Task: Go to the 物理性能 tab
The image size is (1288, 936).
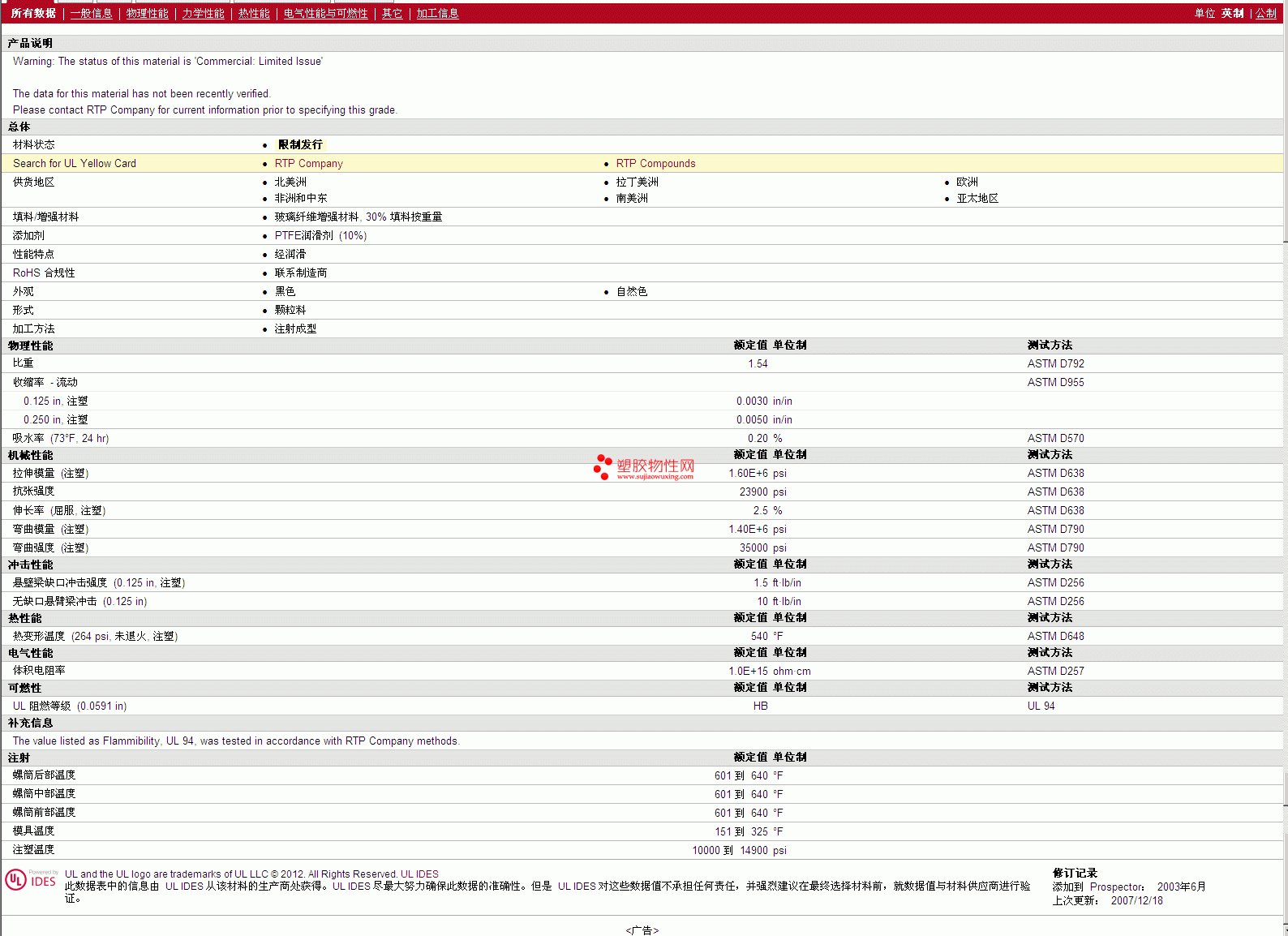Action: click(147, 14)
